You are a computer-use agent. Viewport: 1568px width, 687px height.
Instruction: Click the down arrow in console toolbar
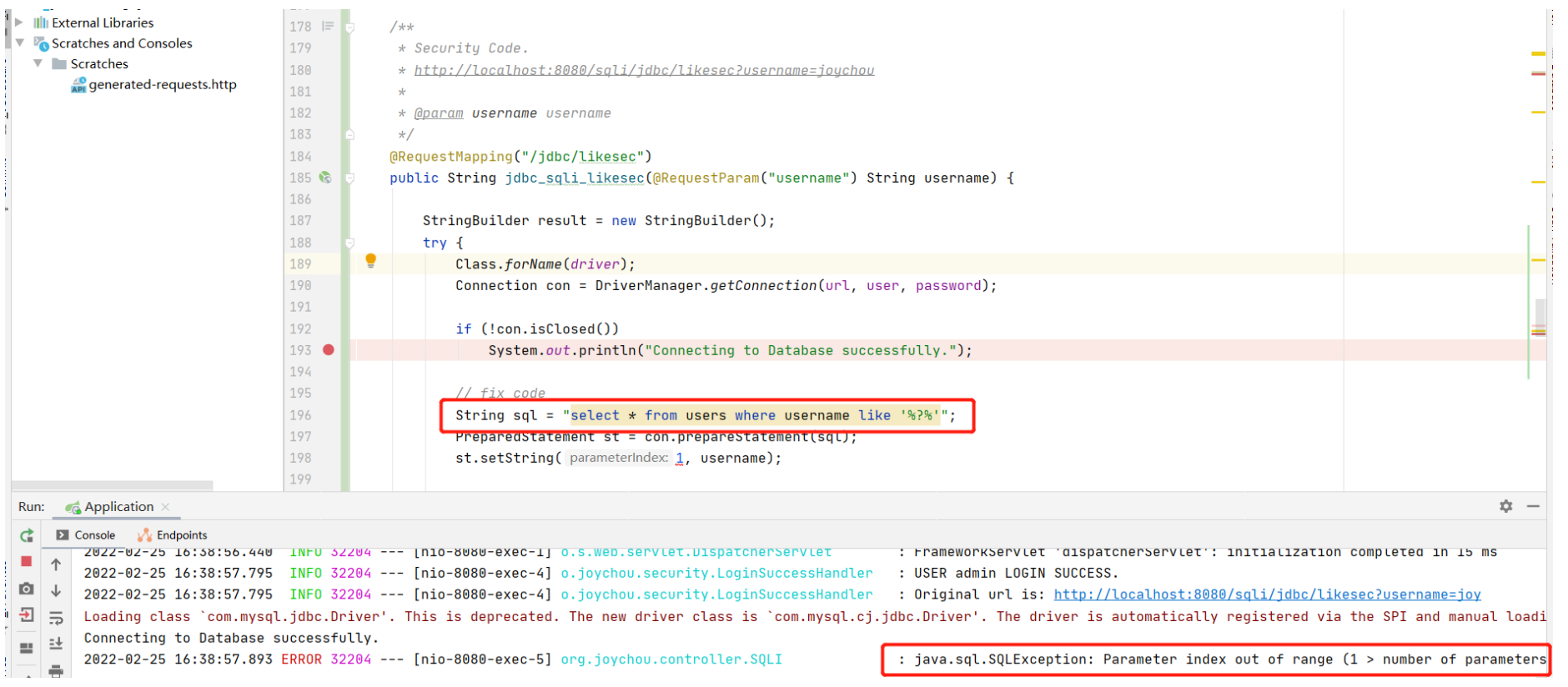(x=56, y=591)
